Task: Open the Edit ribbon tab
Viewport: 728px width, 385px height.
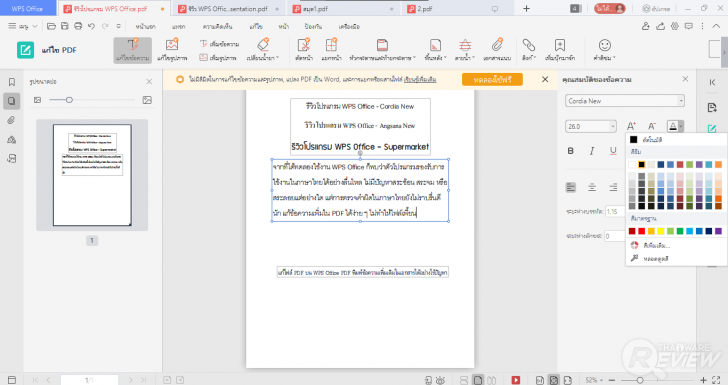Action: pyautogui.click(x=256, y=26)
